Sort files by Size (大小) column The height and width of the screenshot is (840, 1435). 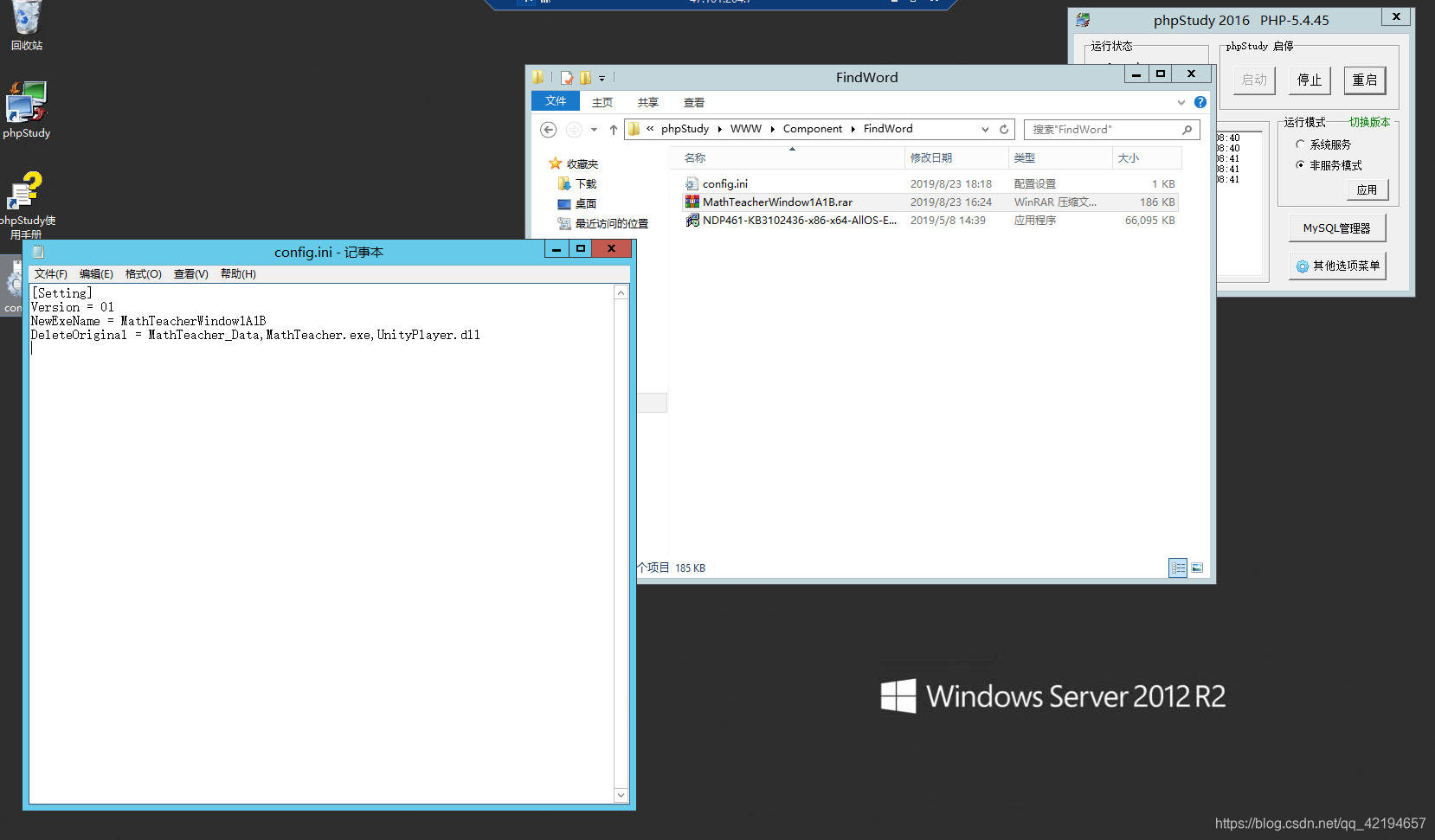click(1147, 158)
